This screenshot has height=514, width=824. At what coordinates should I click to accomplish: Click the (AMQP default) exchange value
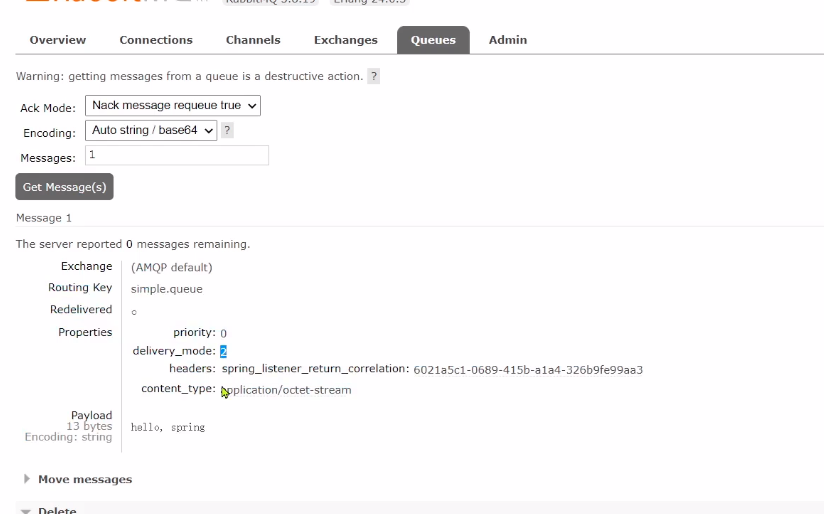[x=172, y=267]
